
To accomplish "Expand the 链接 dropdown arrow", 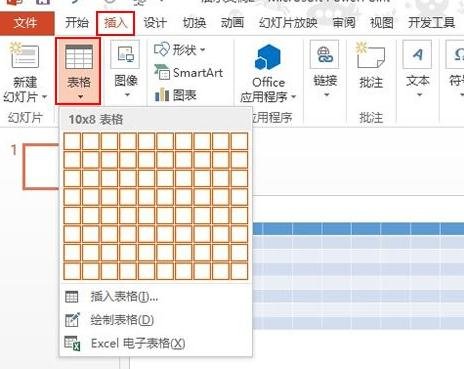I will (x=327, y=95).
